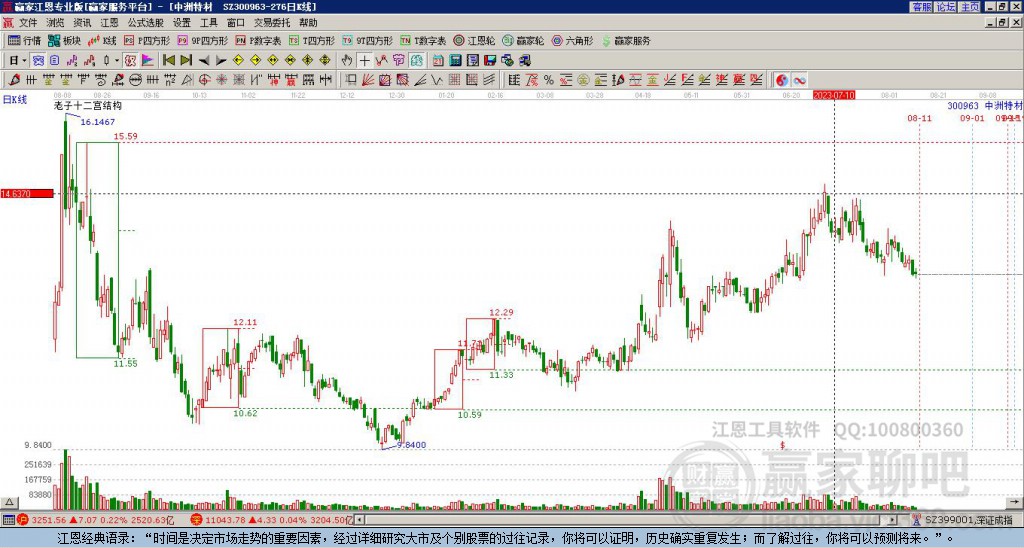The width and height of the screenshot is (1024, 548).
Task: Expand the 日 period dropdown
Action: [24, 60]
